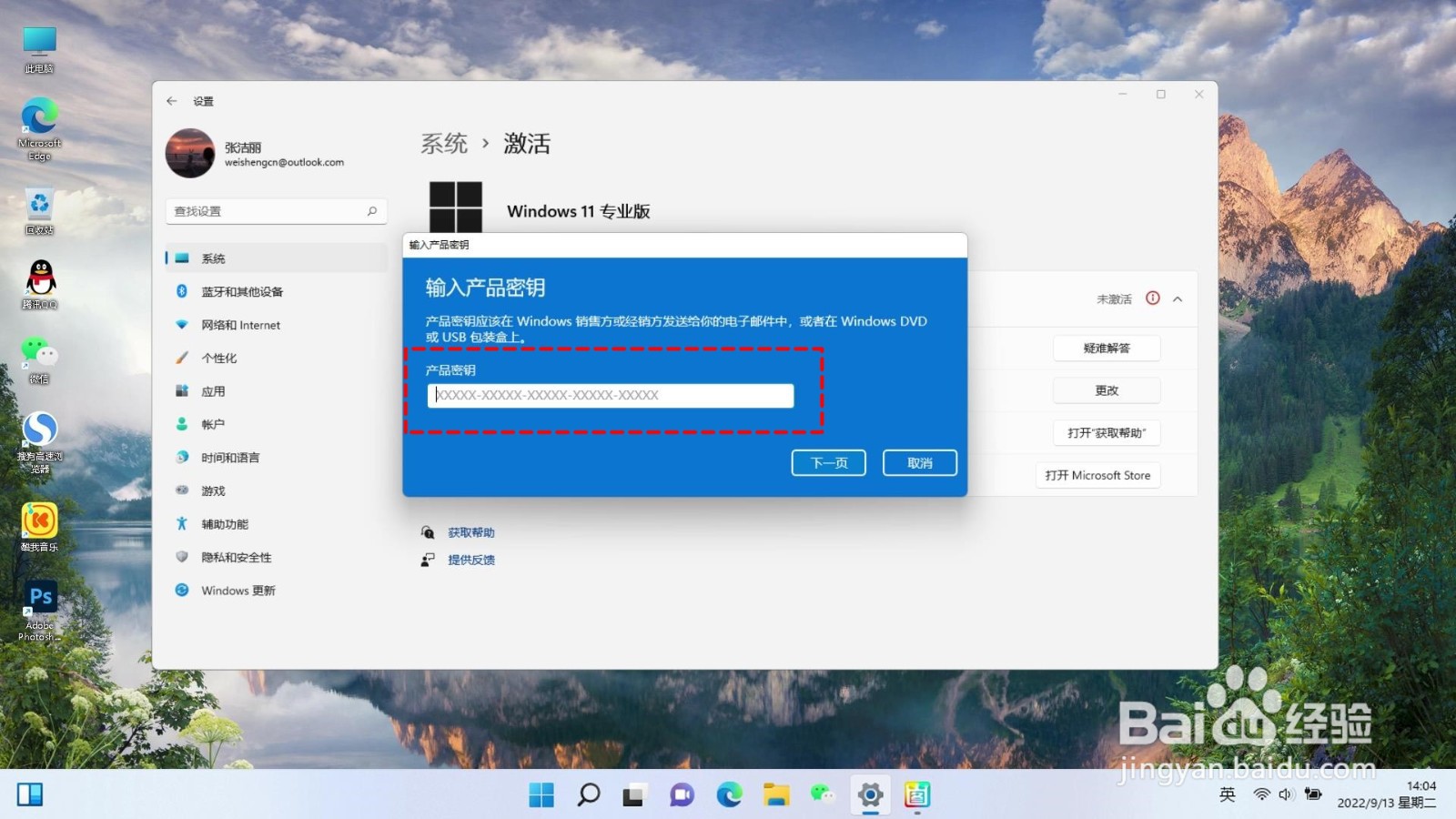Screen dimensions: 1456x819
Task: Open the Start menu from taskbar
Action: [541, 794]
